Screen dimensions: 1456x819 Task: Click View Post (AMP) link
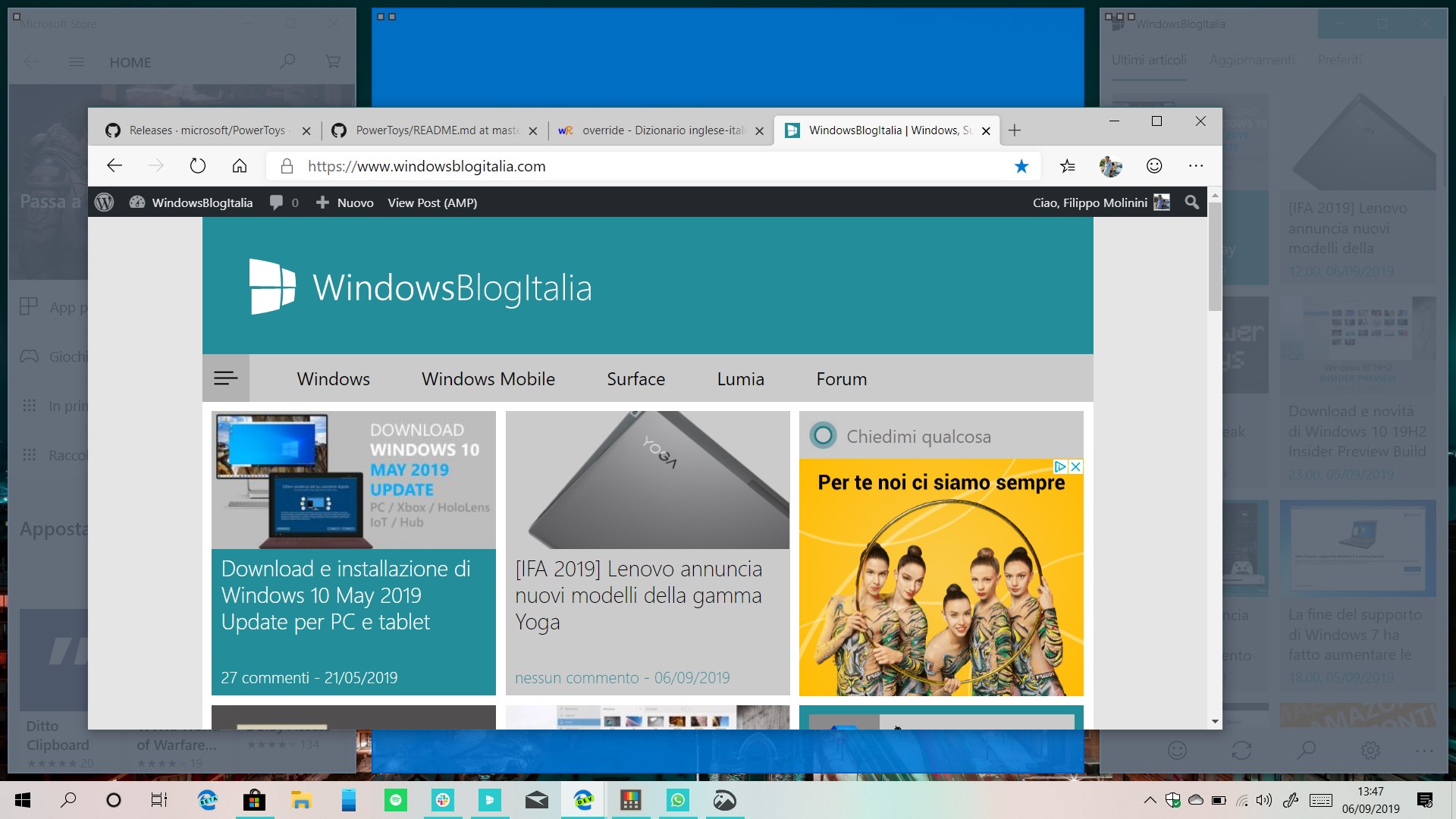point(432,202)
